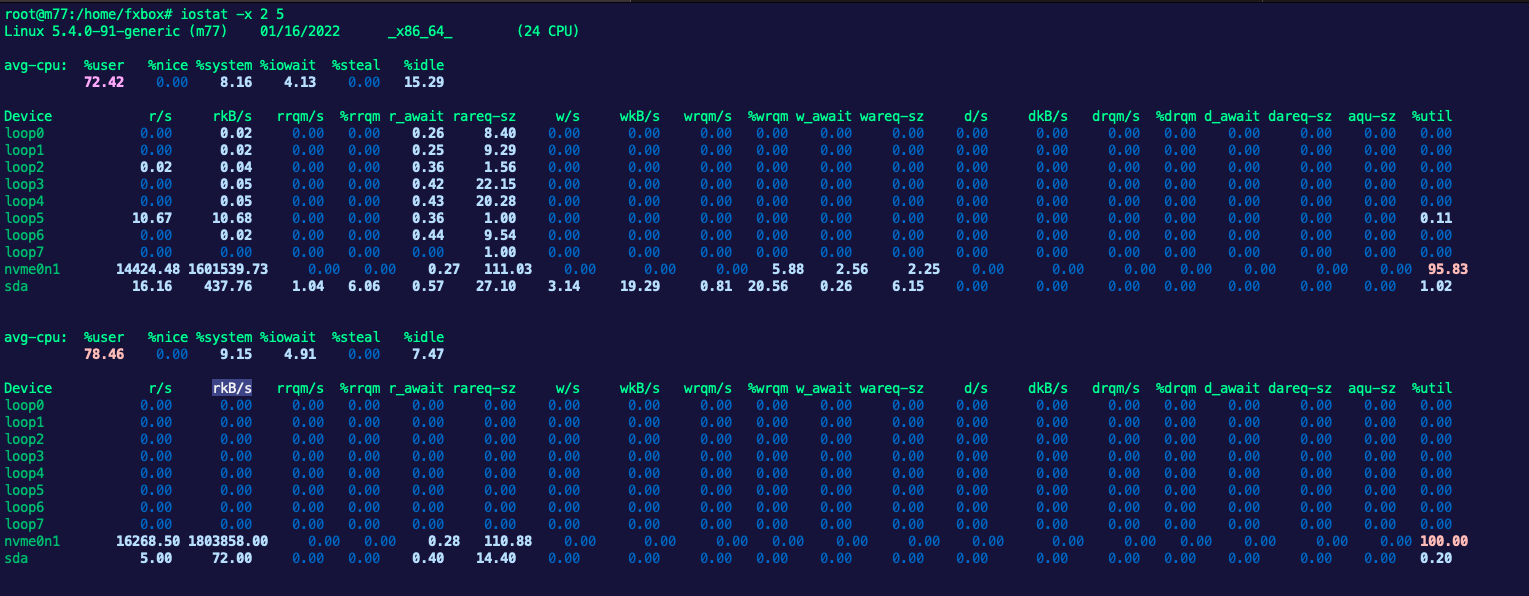Click the %util column header
1529x596 pixels.
(x=1433, y=115)
